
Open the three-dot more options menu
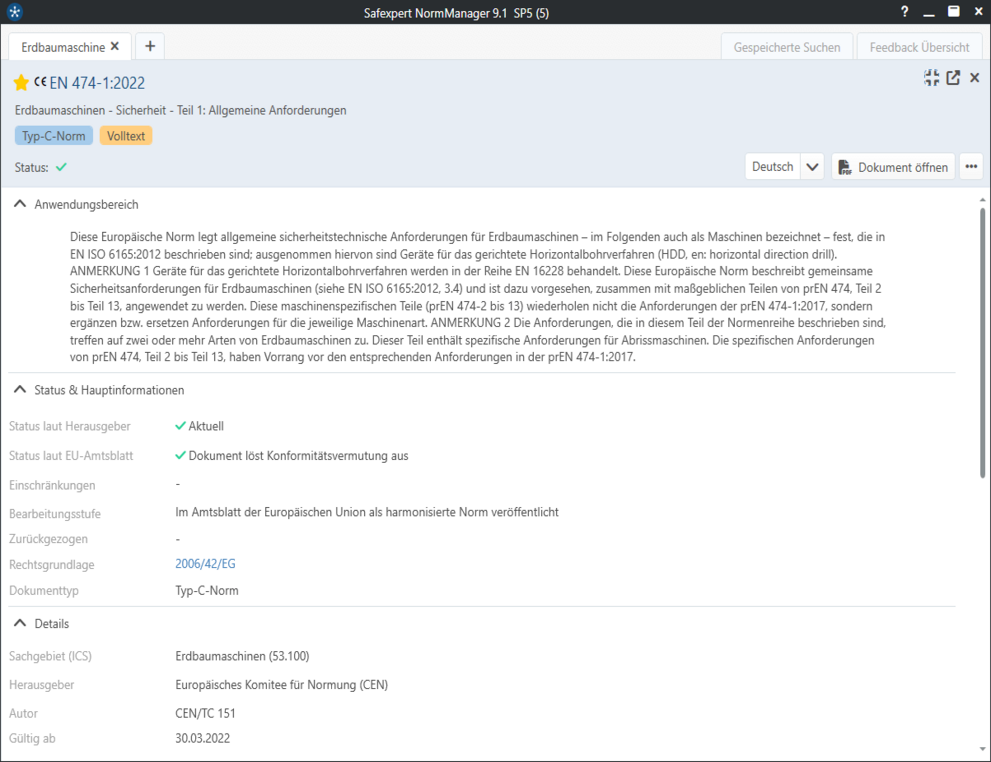coord(971,167)
